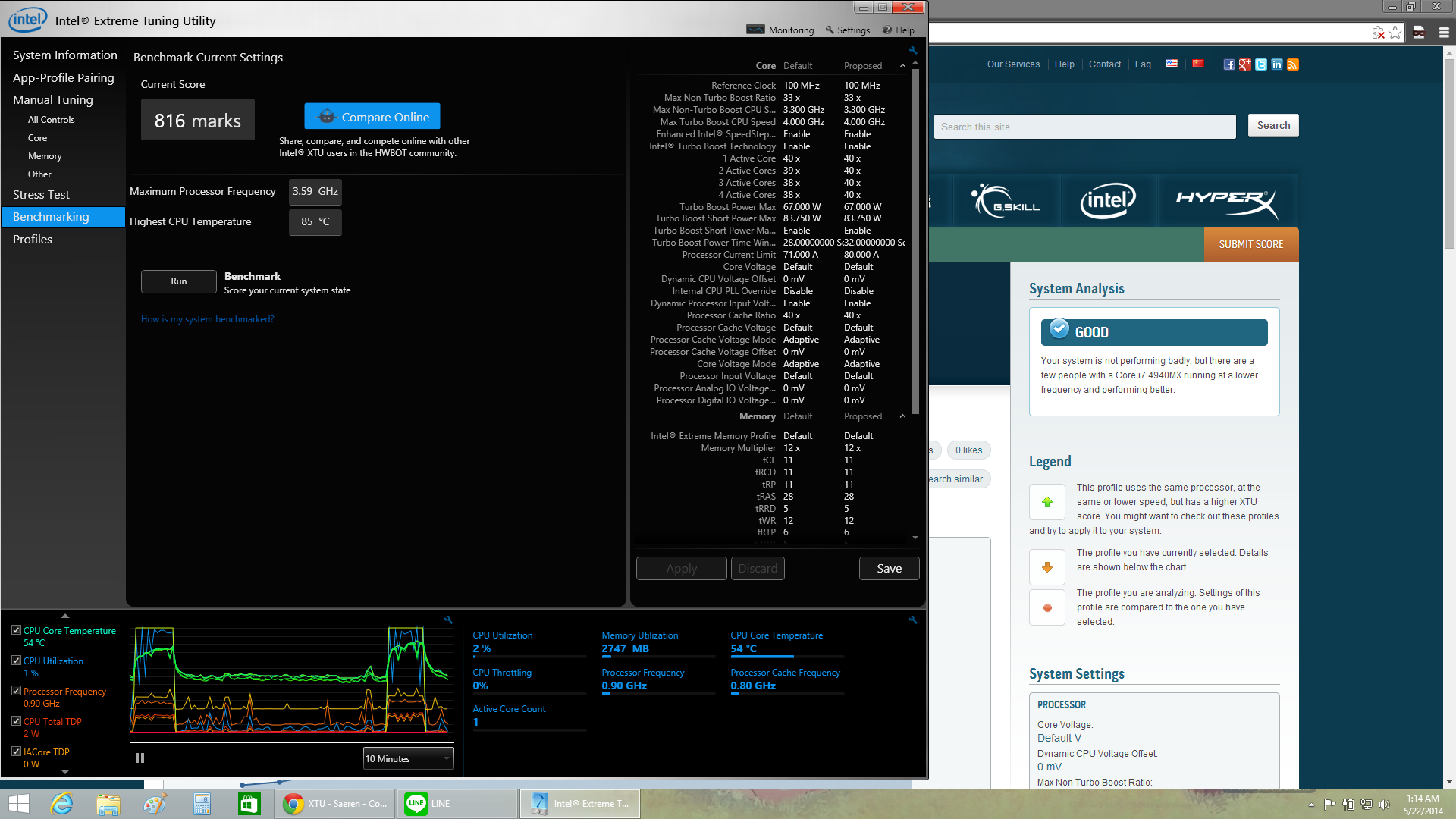Open Windows Store from the taskbar

[x=249, y=804]
